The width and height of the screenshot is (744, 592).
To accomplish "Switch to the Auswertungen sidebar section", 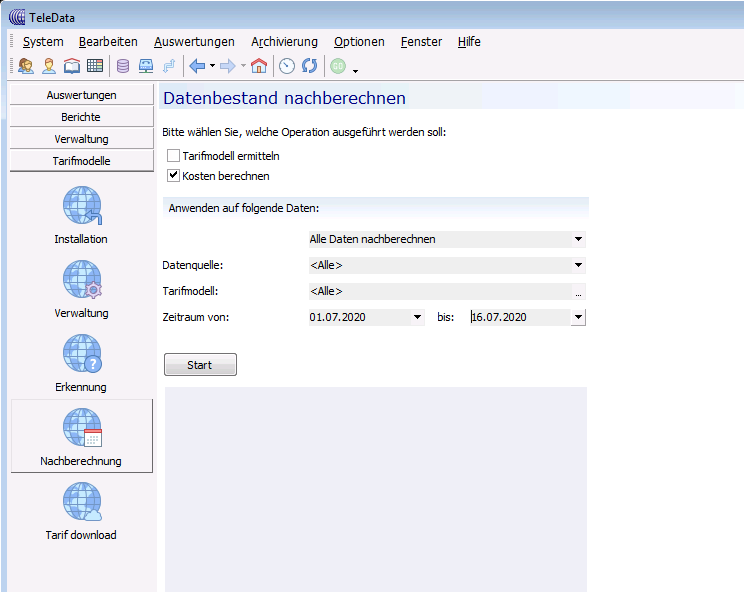I will point(82,95).
